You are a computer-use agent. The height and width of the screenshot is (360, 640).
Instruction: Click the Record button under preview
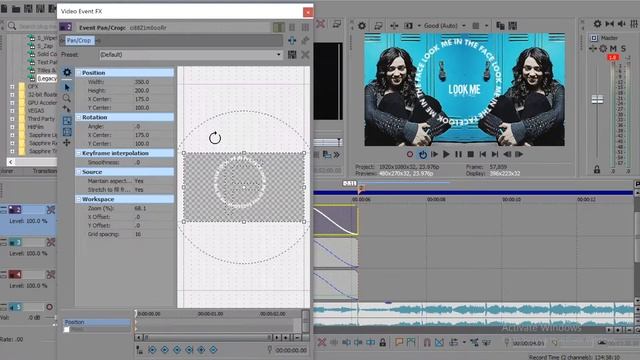(410, 154)
